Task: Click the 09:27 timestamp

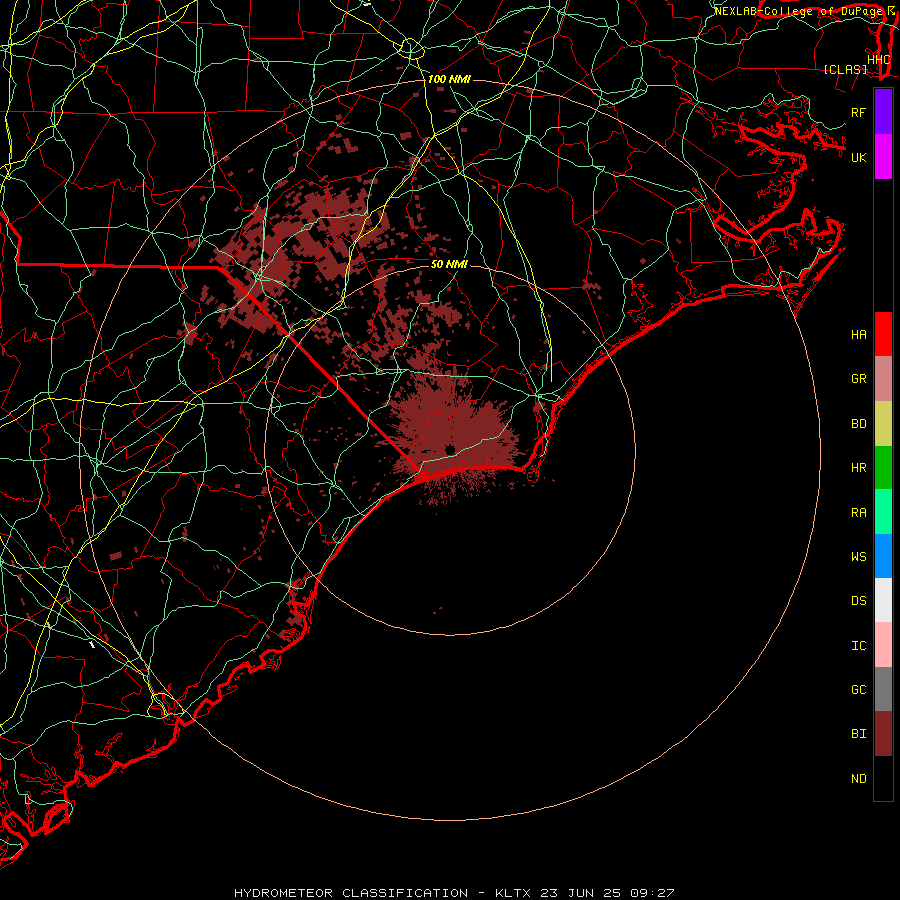Action: (x=652, y=893)
